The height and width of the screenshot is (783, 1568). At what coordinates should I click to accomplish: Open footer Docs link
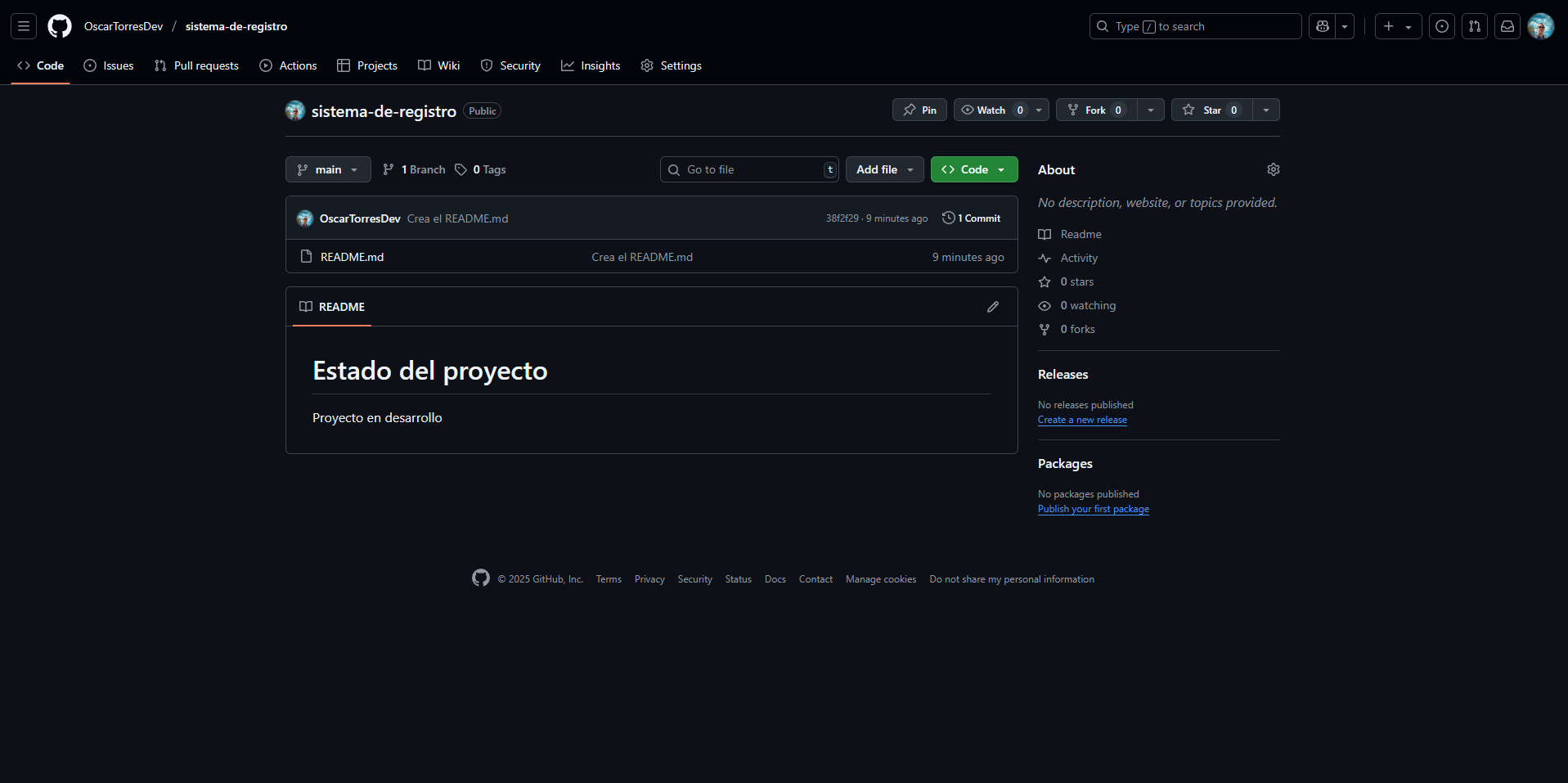775,579
